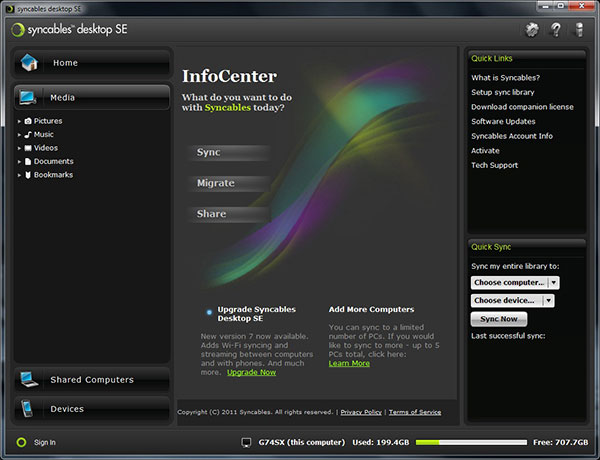Screen dimensions: 600x460
Task: Open the Choose device dropdown
Action: pos(512,300)
